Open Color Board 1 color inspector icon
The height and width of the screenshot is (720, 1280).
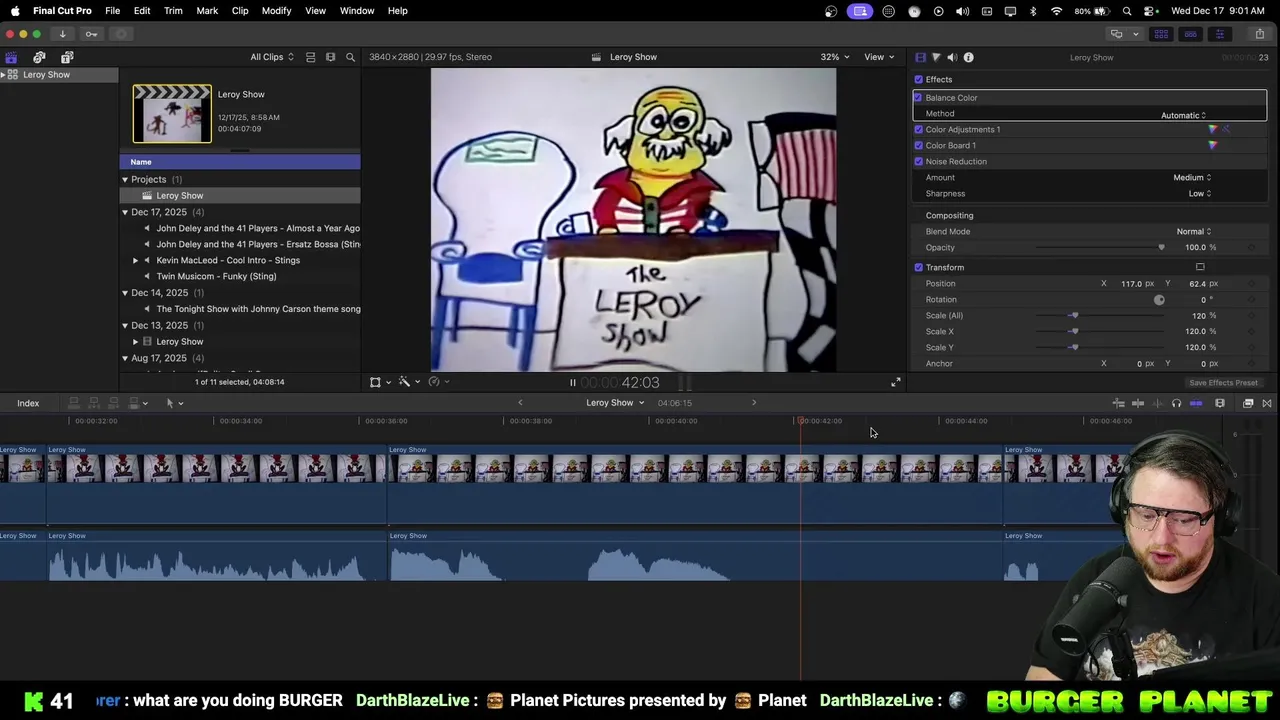1213,145
